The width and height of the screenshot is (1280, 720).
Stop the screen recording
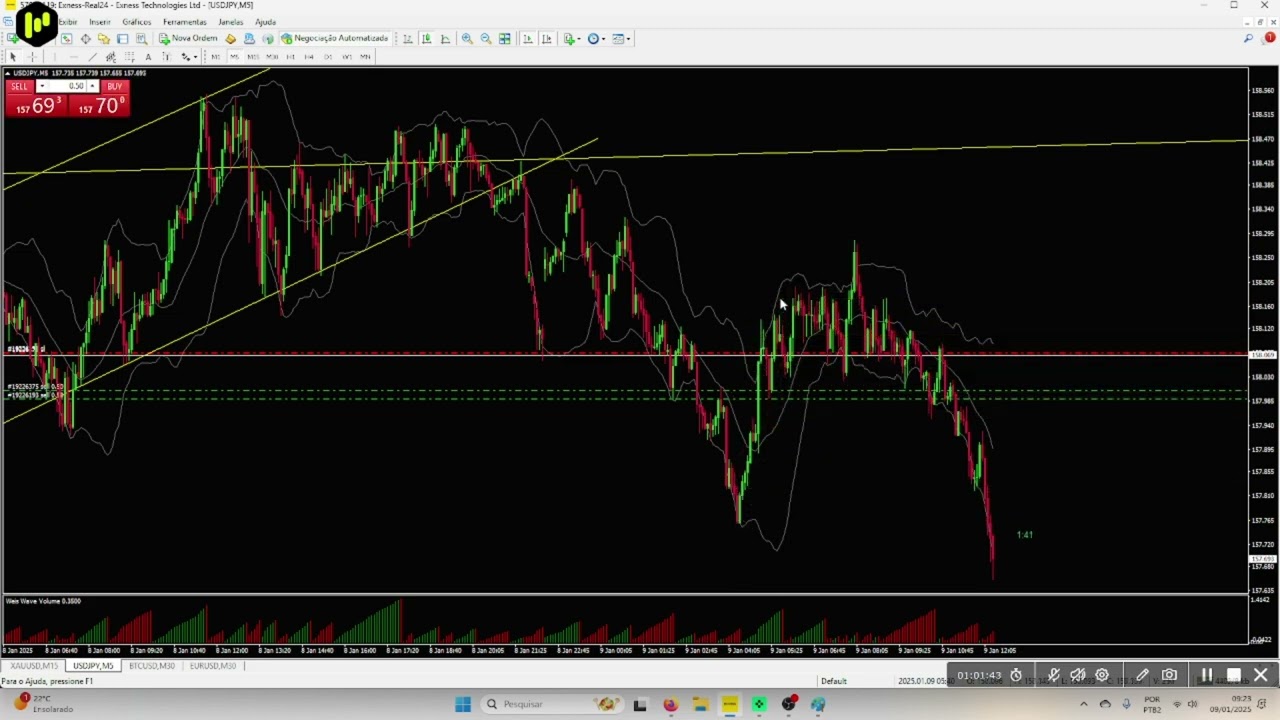pyautogui.click(x=1234, y=675)
